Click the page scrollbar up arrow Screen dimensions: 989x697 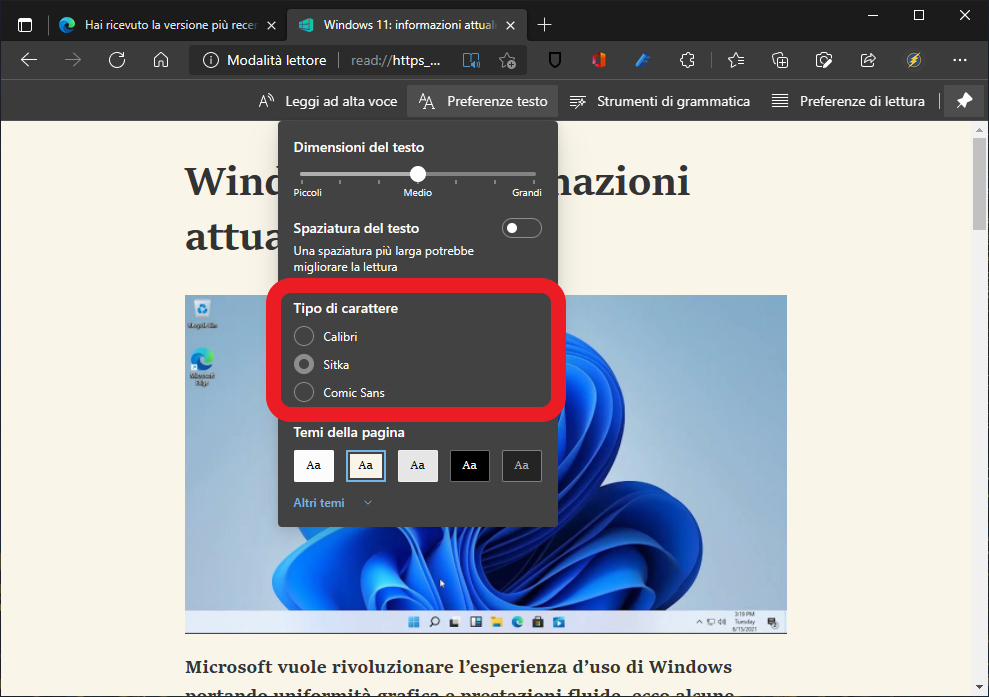(x=980, y=131)
